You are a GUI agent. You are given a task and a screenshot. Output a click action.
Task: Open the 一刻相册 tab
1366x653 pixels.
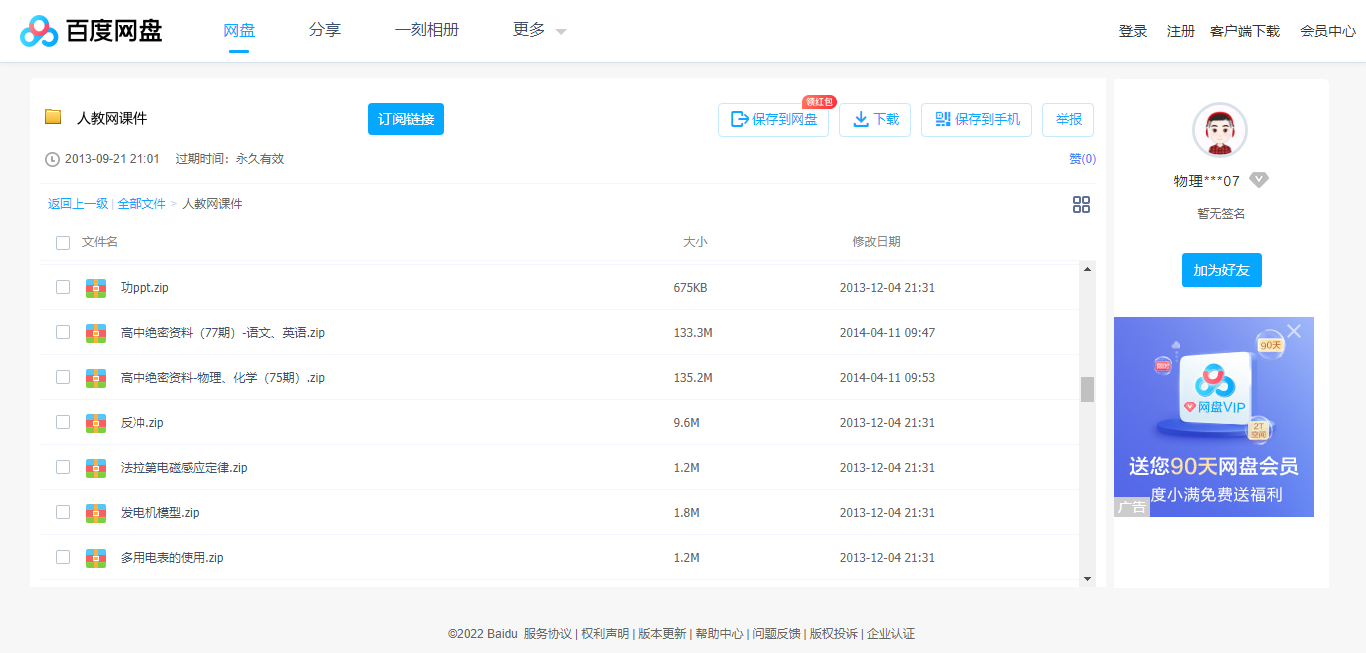pyautogui.click(x=427, y=29)
